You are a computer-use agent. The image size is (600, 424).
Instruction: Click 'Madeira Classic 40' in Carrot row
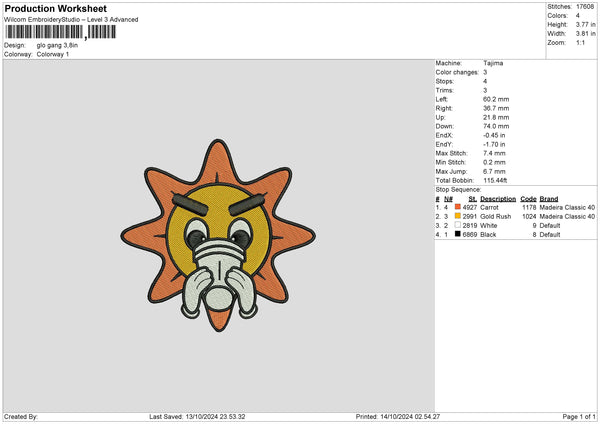click(567, 207)
